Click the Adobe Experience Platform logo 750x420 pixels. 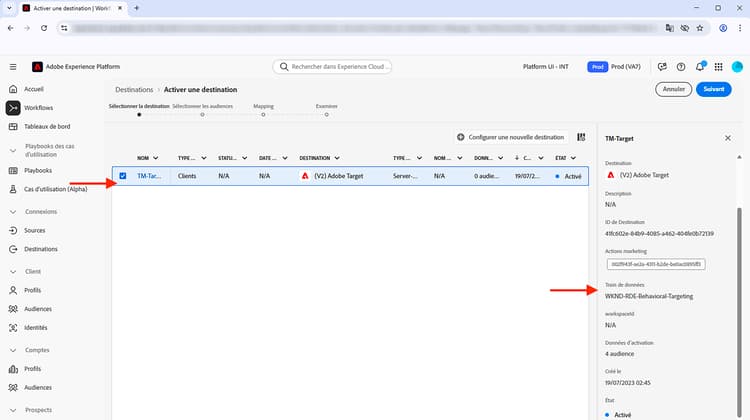click(37, 66)
